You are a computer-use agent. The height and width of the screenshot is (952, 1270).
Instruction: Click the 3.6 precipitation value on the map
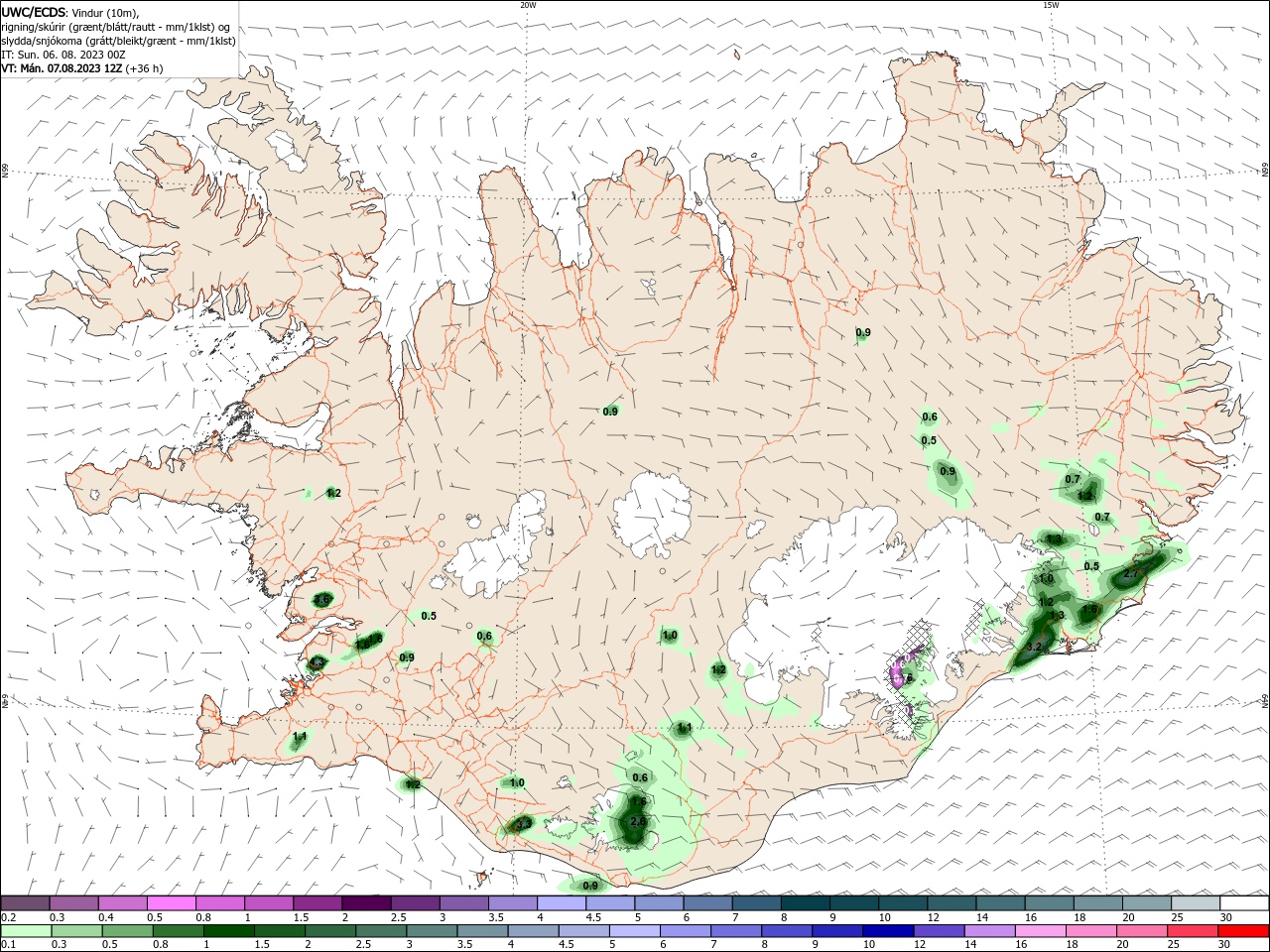pyautogui.click(x=322, y=600)
